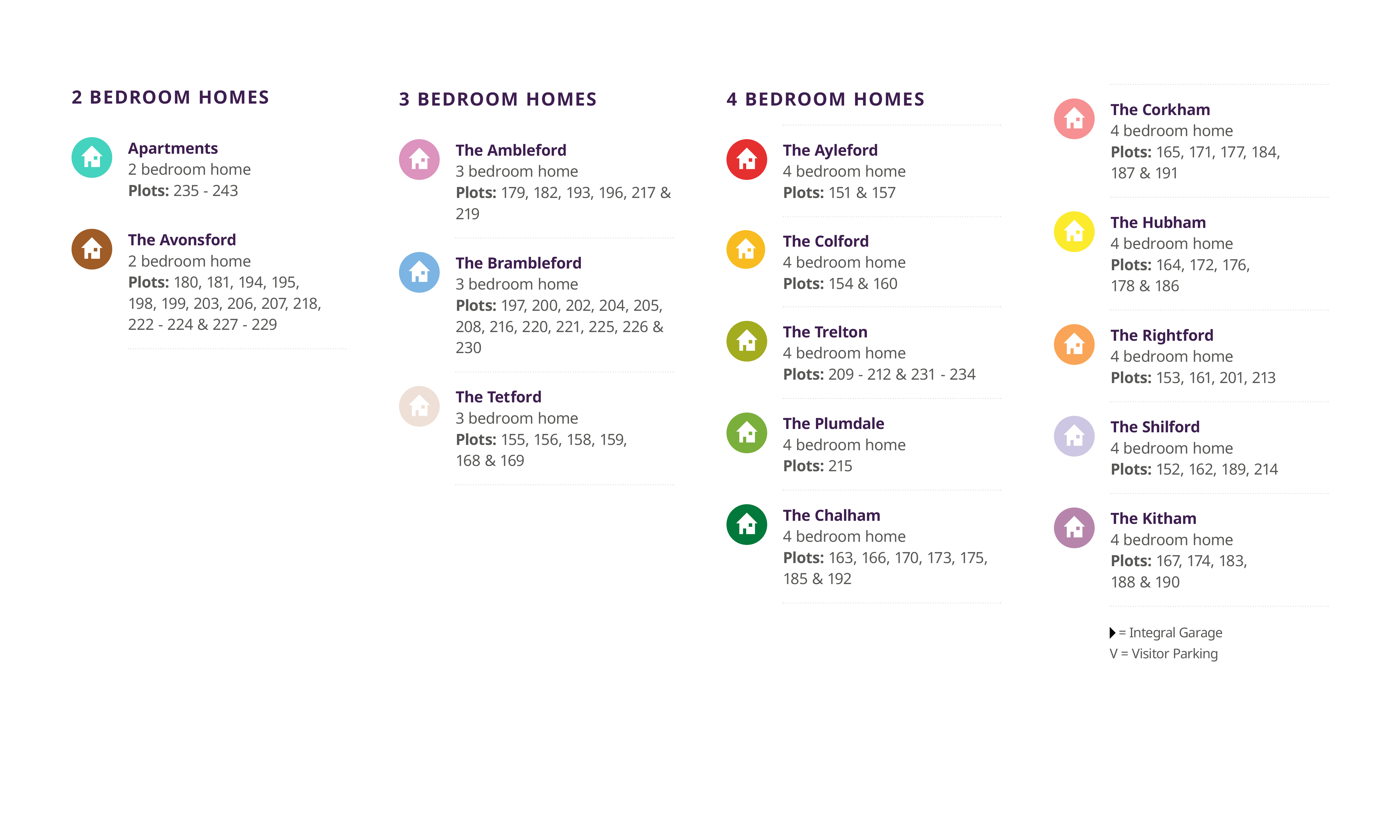1400x840 pixels.
Task: Select the mauve Kitham house icon
Action: point(1074,528)
